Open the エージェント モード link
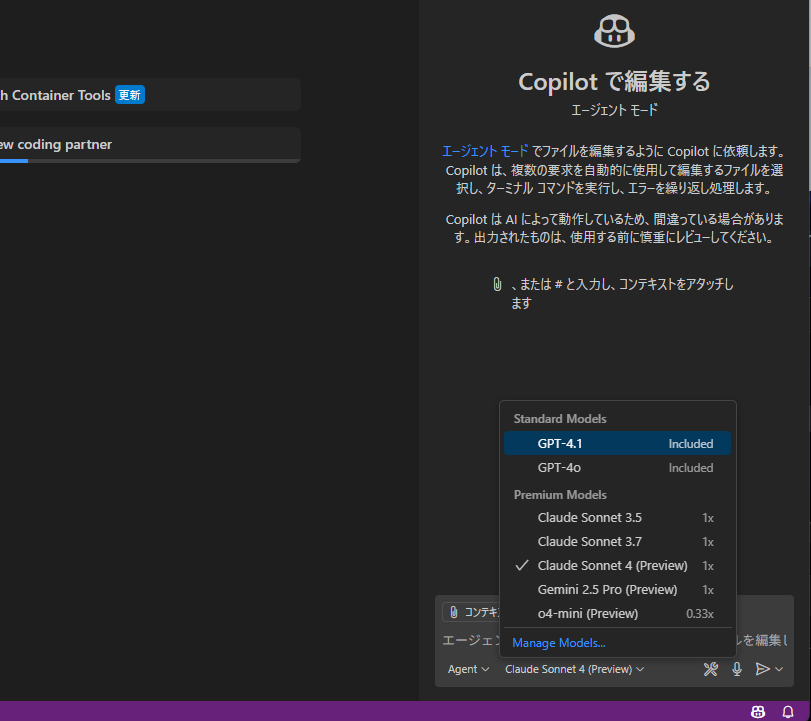Viewport: 811px width, 721px height. tap(485, 151)
